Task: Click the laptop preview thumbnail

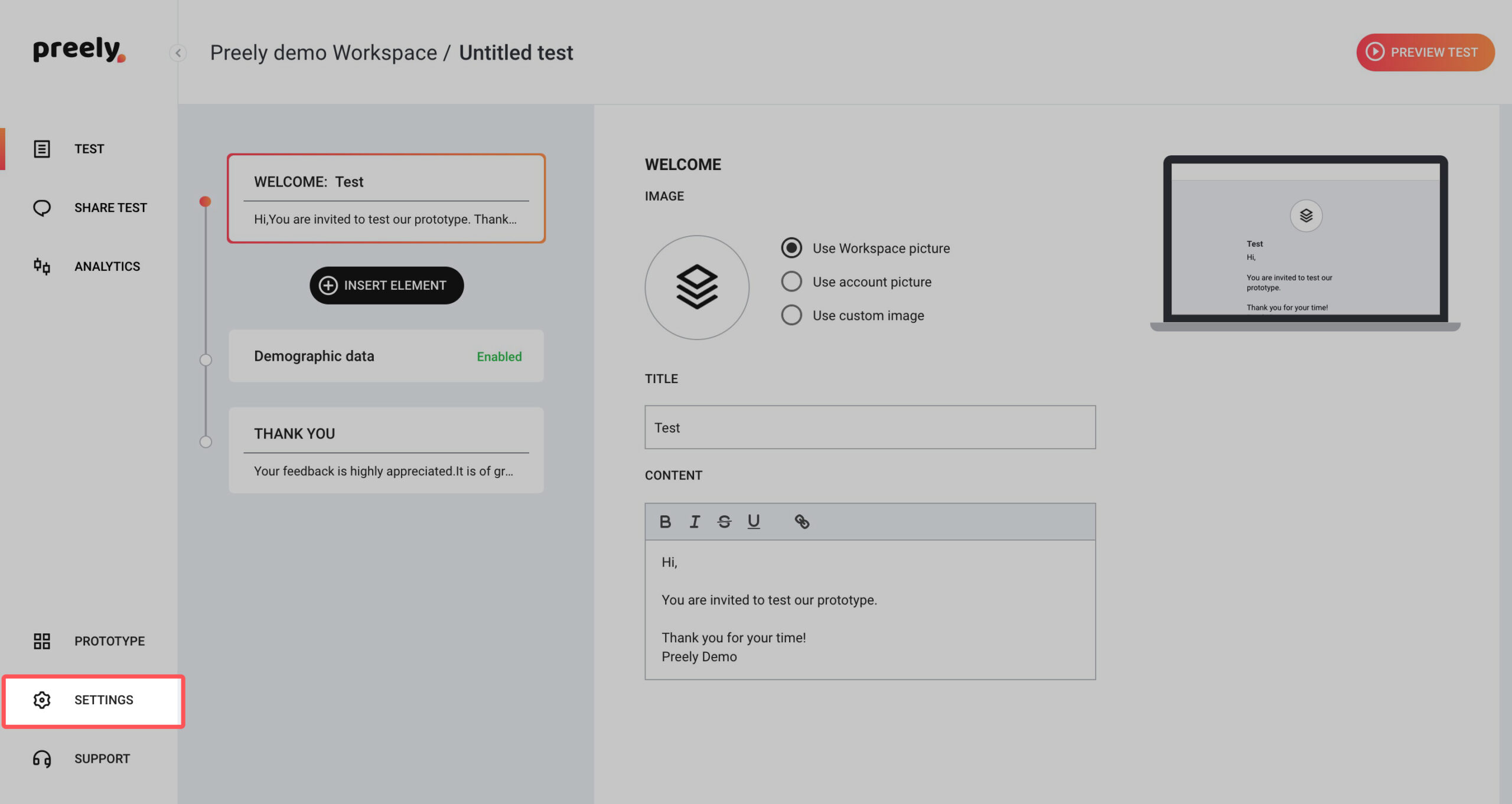Action: point(1305,243)
